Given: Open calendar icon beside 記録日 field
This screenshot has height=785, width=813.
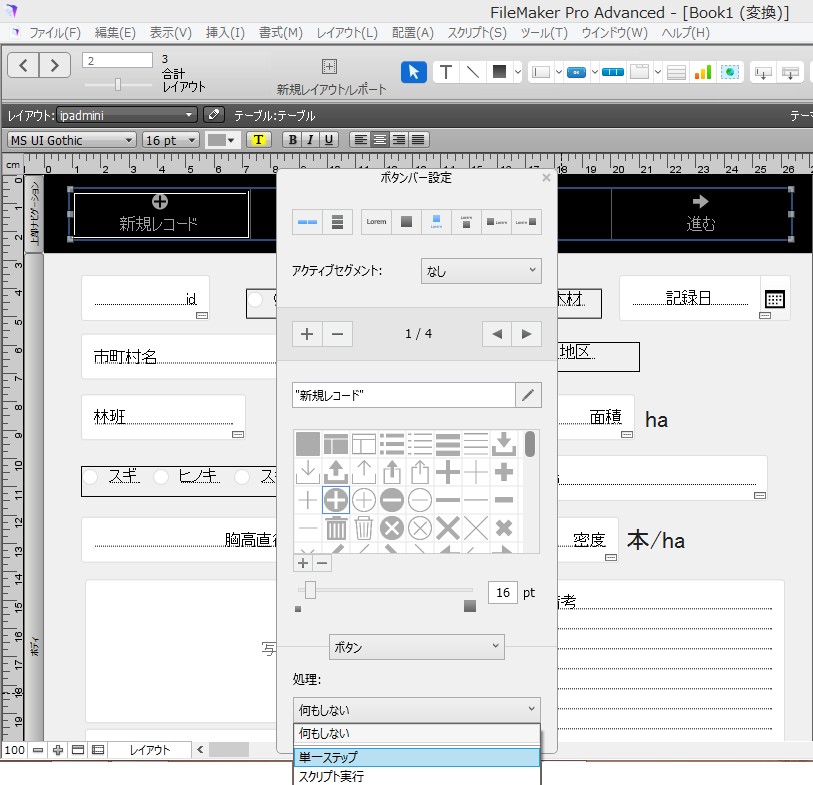Looking at the screenshot, I should [x=775, y=299].
